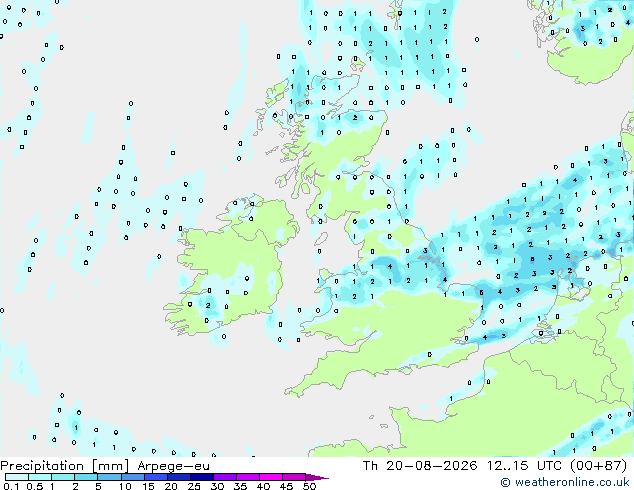Select the '12..15 UTC' time range text
The height and width of the screenshot is (490, 634).
tap(524, 466)
